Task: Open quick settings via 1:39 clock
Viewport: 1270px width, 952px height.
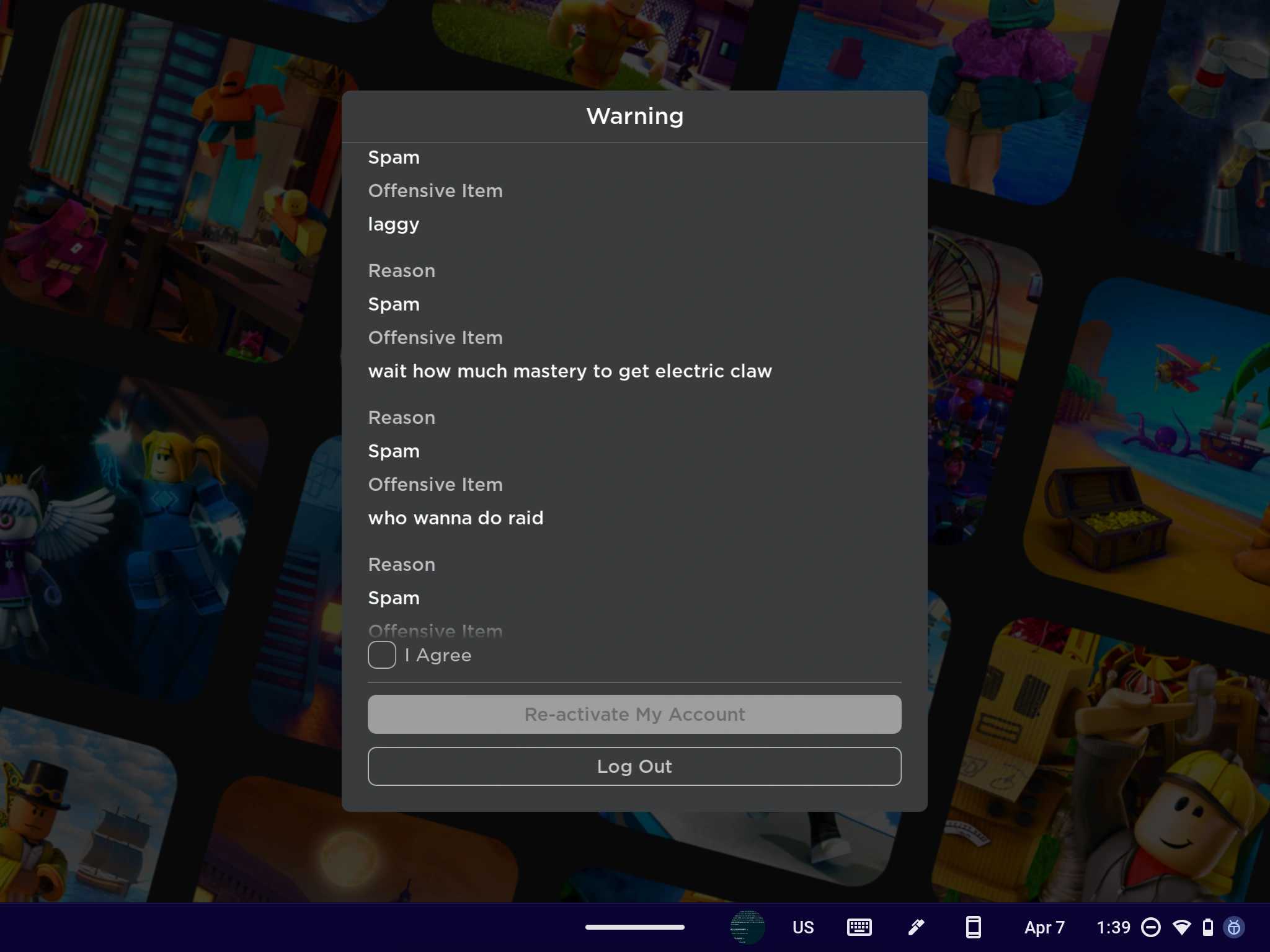Action: (1113, 927)
